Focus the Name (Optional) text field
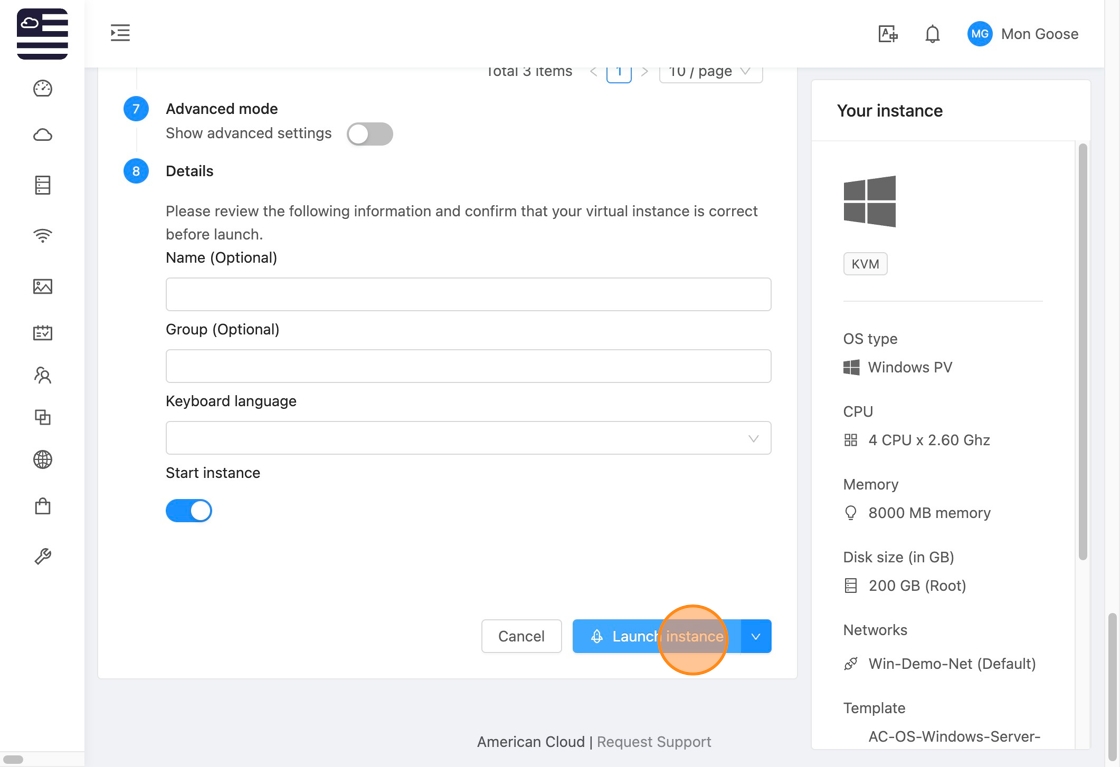The width and height of the screenshot is (1120, 767). pyautogui.click(x=468, y=294)
